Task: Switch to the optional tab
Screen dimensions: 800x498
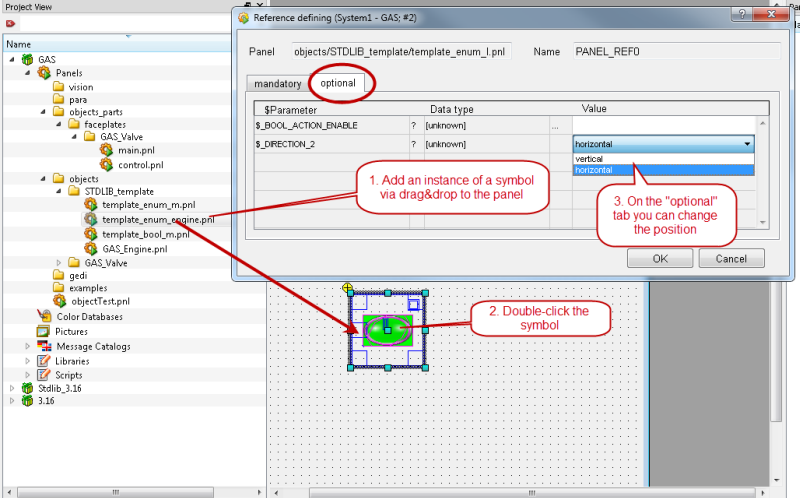Action: pyautogui.click(x=338, y=84)
